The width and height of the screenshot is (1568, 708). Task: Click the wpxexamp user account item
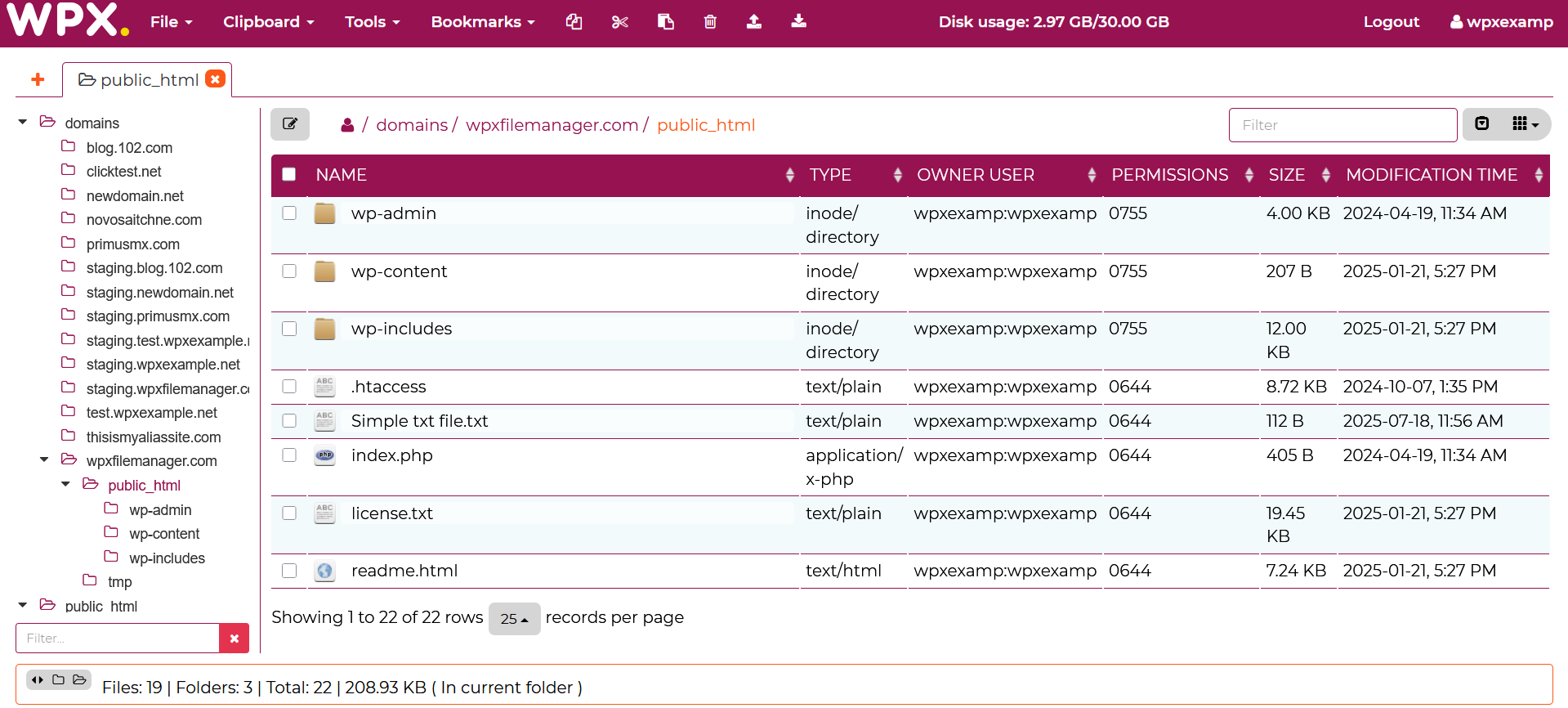tap(1502, 22)
